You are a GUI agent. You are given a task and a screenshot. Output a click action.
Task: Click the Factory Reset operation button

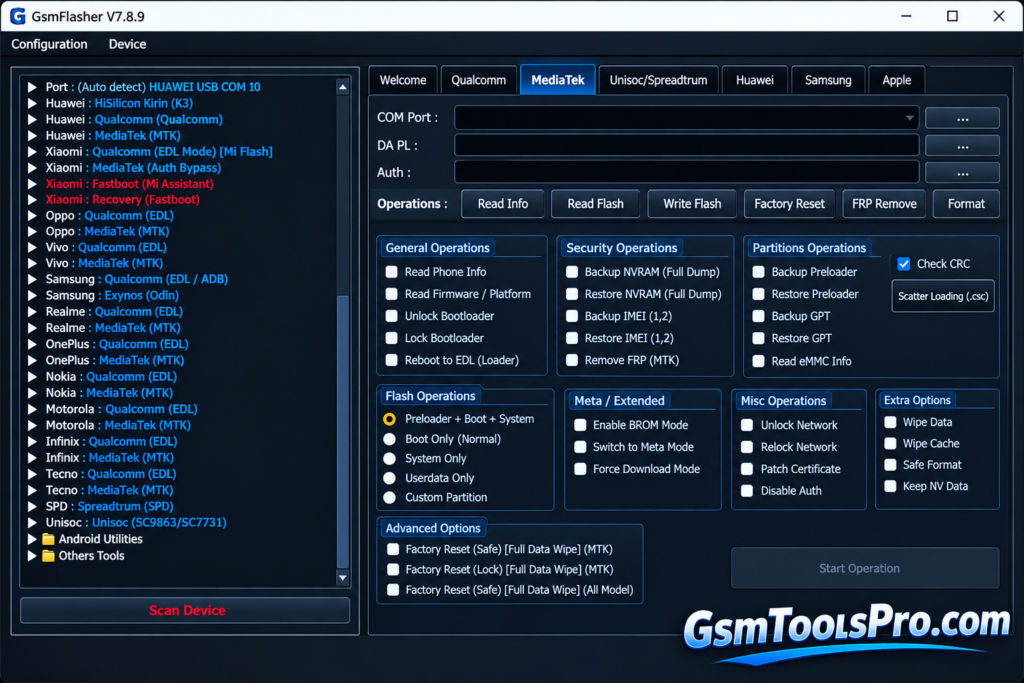[x=790, y=204]
